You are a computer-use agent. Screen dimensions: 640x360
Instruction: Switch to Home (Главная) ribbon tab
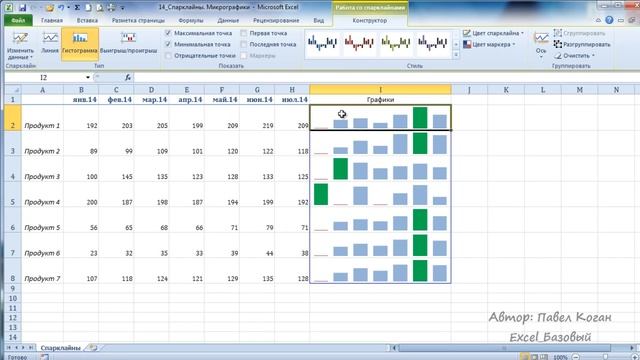[52, 20]
